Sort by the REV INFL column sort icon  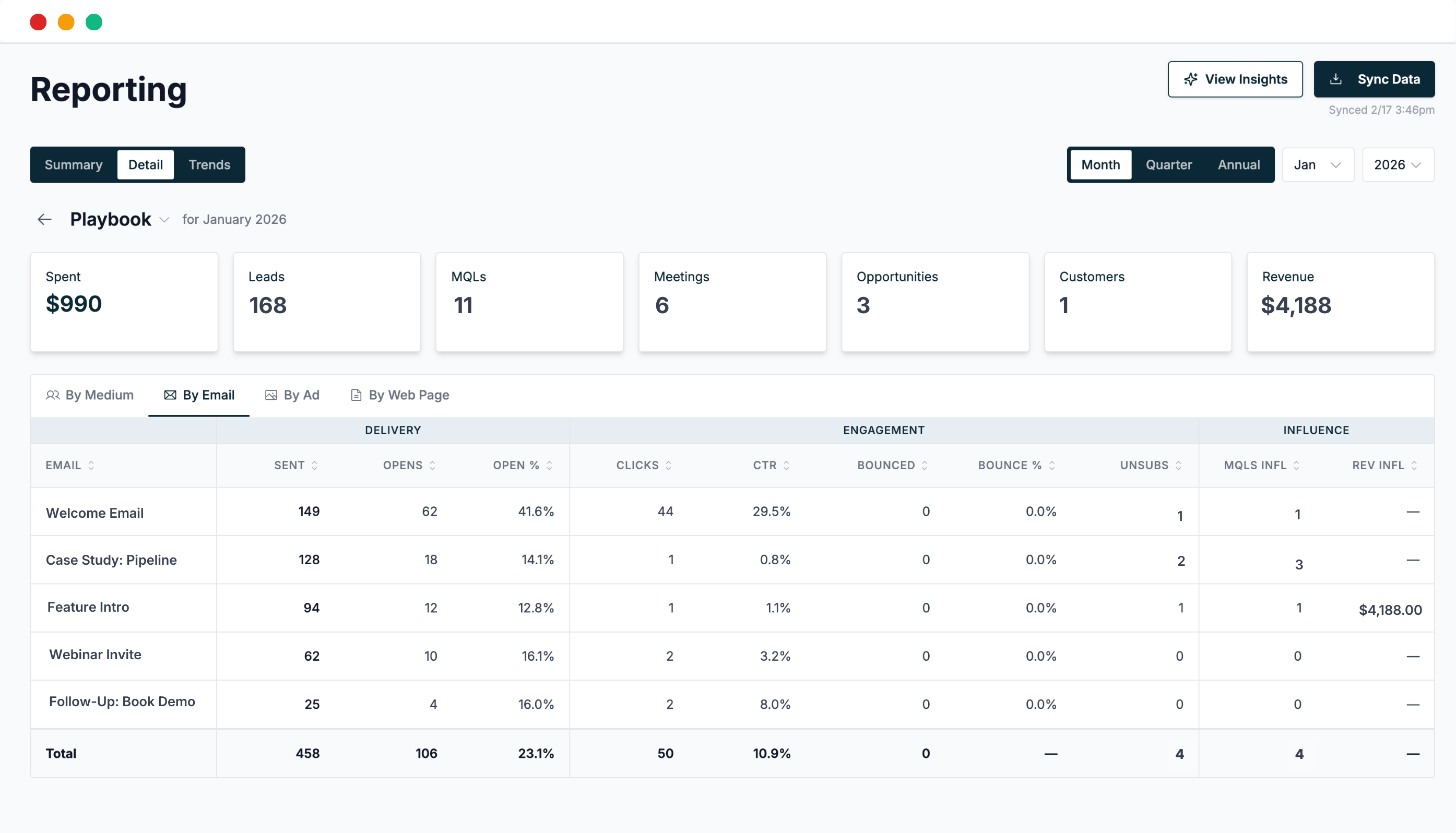click(1414, 466)
